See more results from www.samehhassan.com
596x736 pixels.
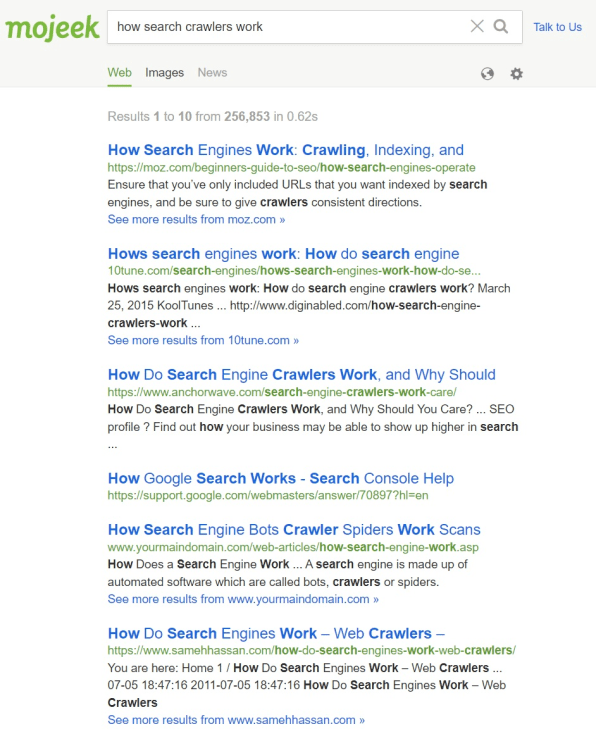pyautogui.click(x=236, y=720)
